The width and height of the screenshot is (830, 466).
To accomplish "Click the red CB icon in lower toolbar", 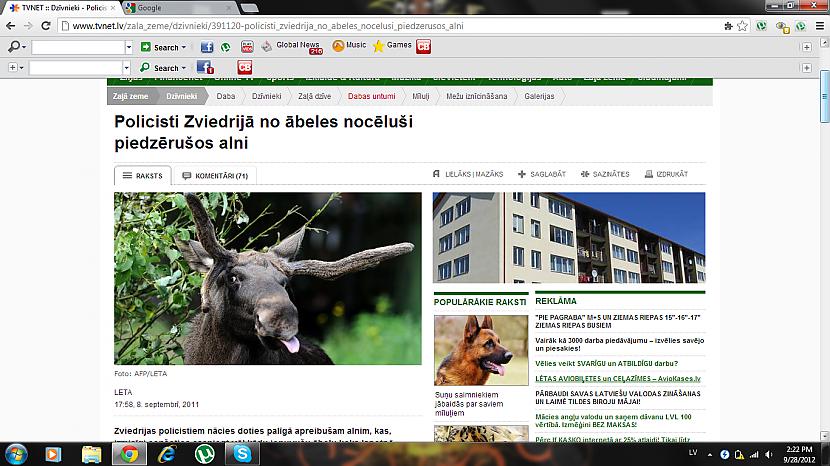I will coord(245,67).
